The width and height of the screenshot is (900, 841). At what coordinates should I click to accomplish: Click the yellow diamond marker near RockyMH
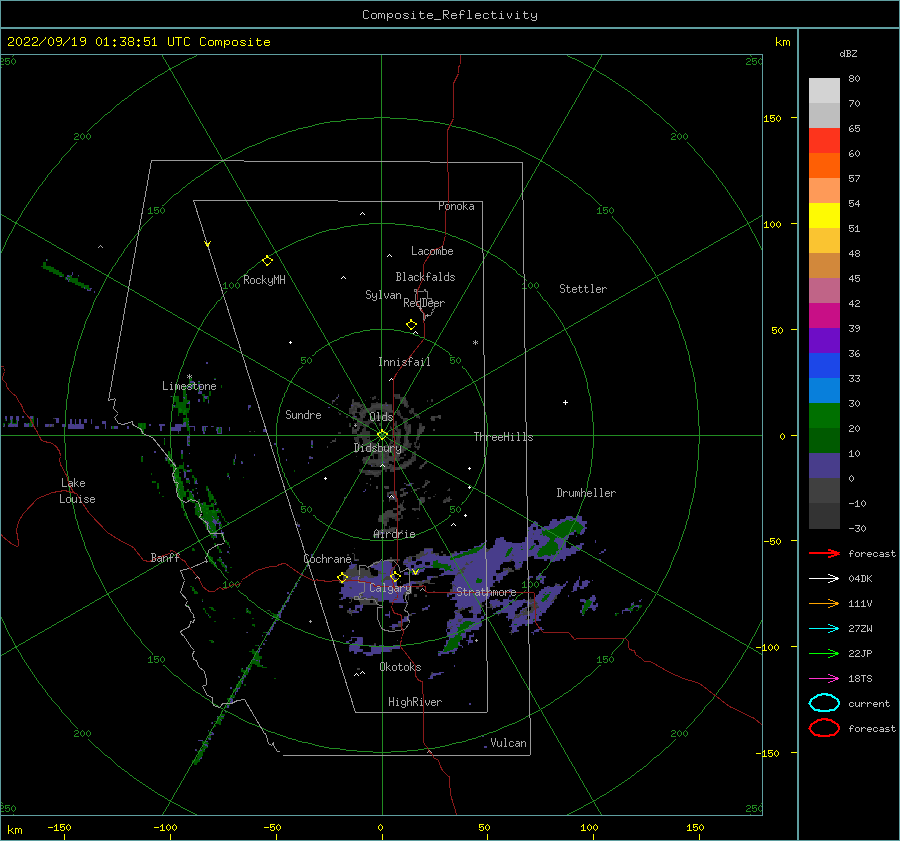[267, 261]
